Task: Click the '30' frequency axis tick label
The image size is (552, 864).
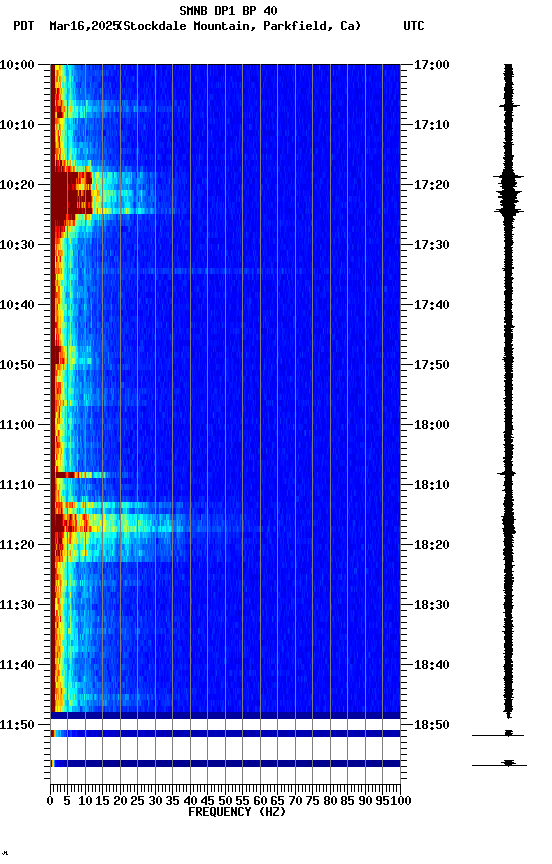Action: point(155,802)
